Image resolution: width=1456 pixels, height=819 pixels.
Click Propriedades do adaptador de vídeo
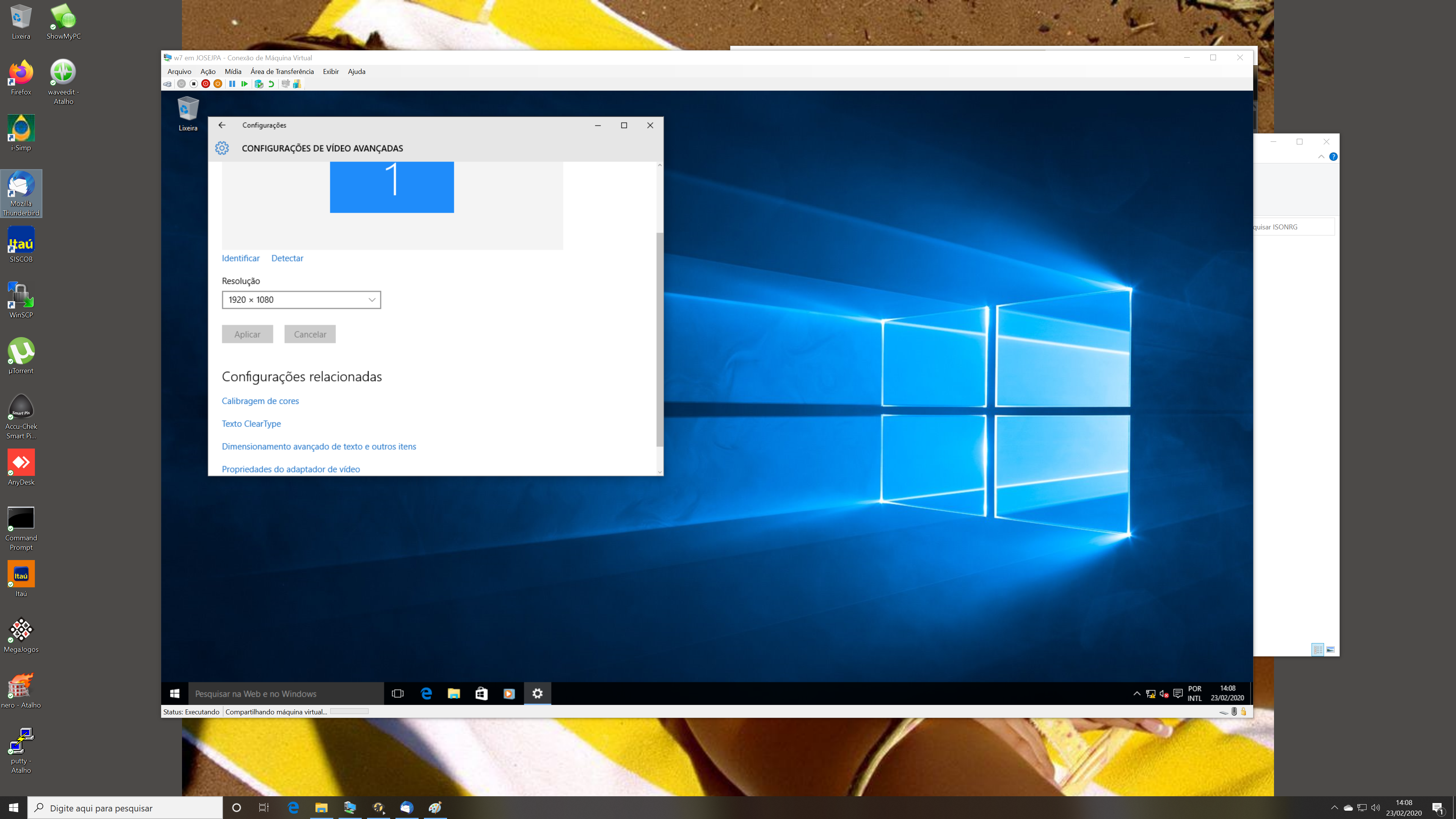point(290,469)
